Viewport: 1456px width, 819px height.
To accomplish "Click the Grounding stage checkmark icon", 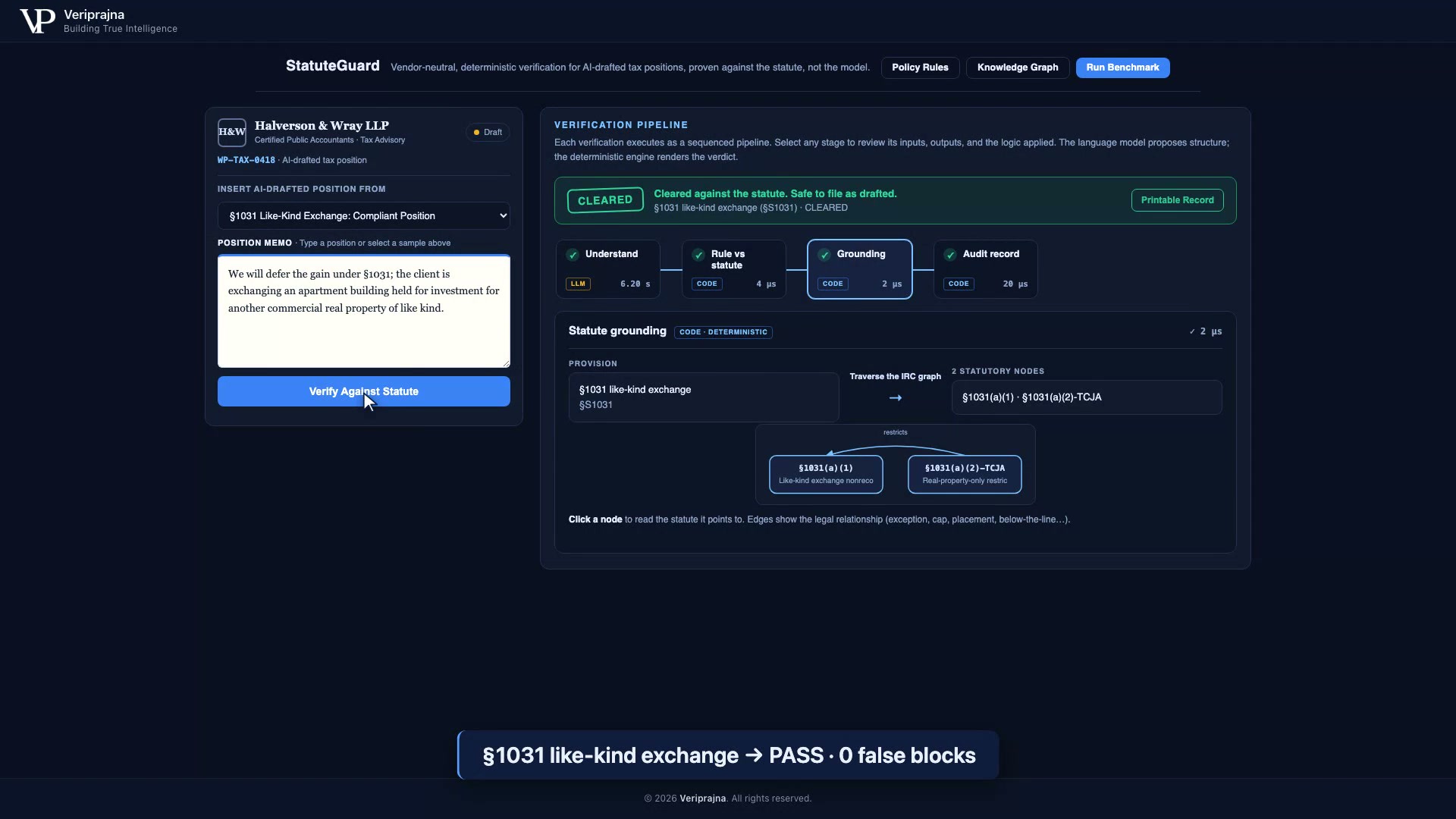I will tap(825, 255).
